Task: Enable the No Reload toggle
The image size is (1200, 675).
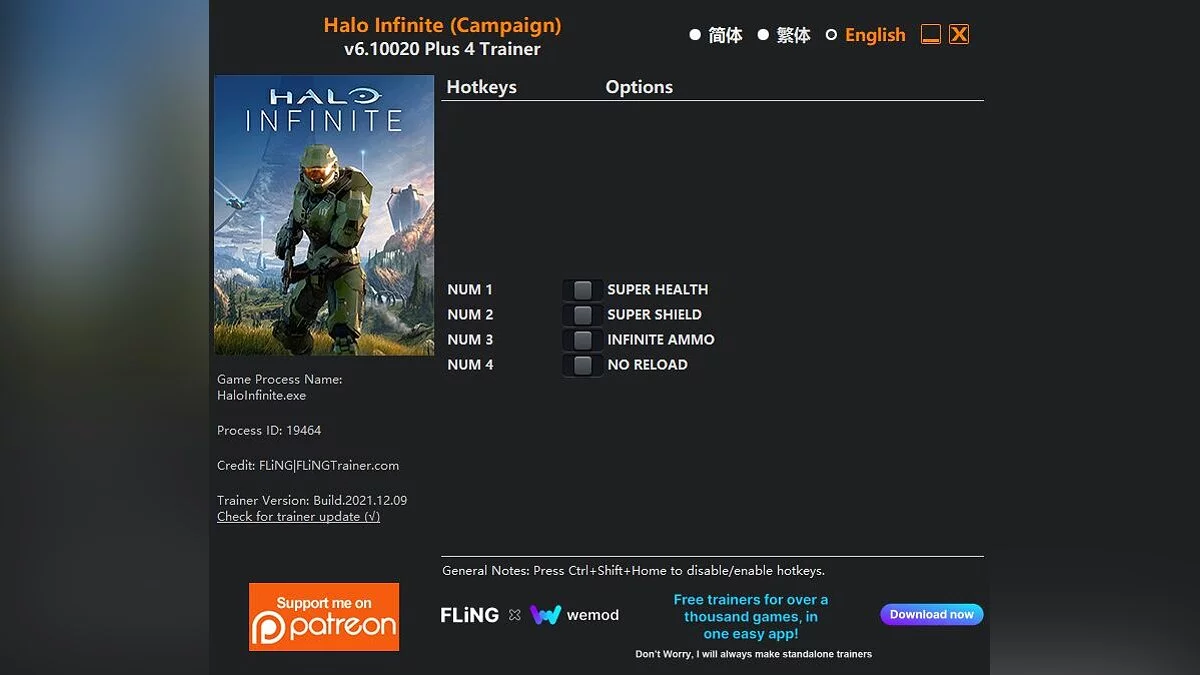Action: (x=582, y=365)
